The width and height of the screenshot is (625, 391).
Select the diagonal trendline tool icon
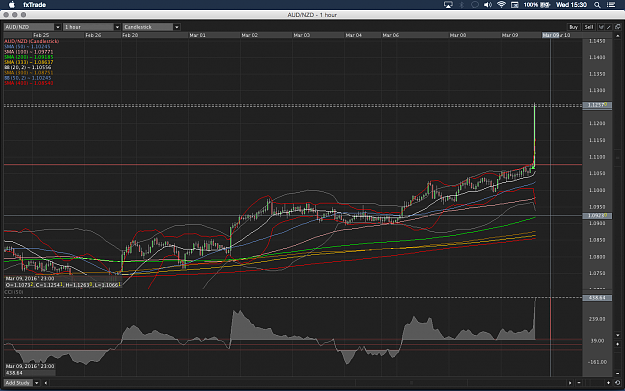(x=608, y=27)
